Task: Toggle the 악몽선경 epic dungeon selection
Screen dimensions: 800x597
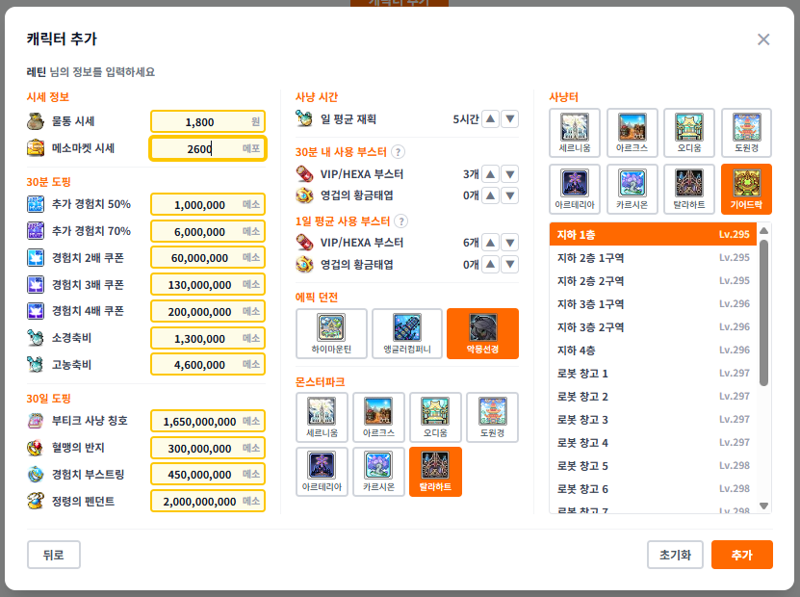Action: (483, 334)
